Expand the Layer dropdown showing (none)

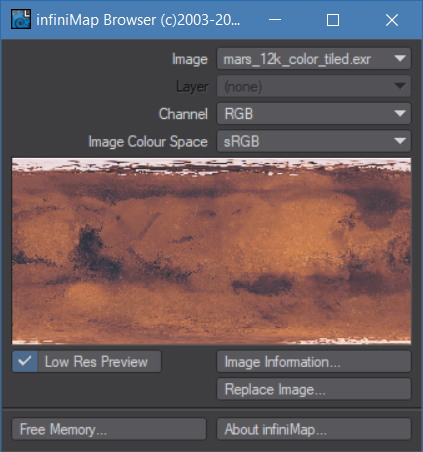[x=314, y=86]
